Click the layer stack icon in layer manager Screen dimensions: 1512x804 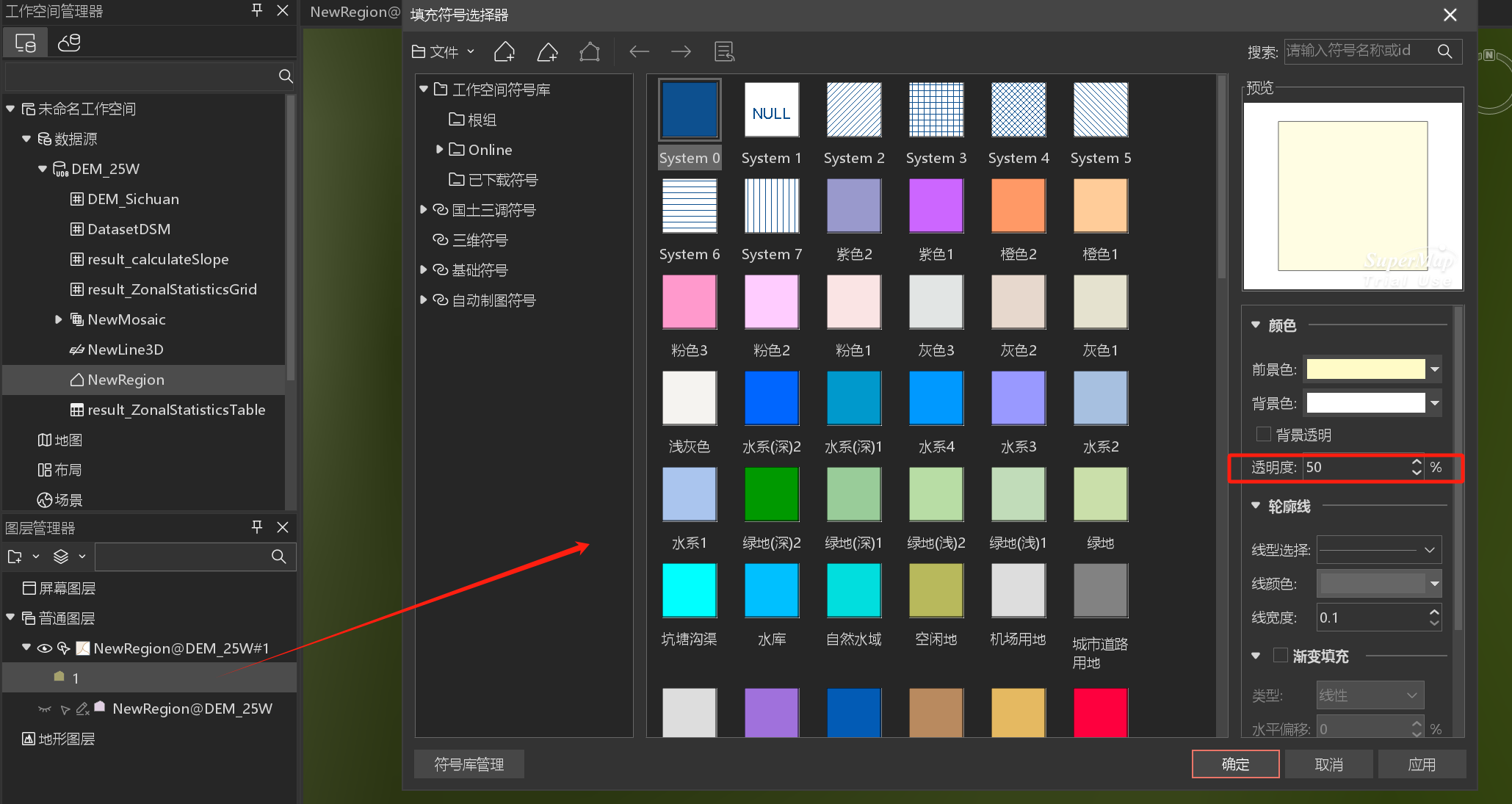61,557
